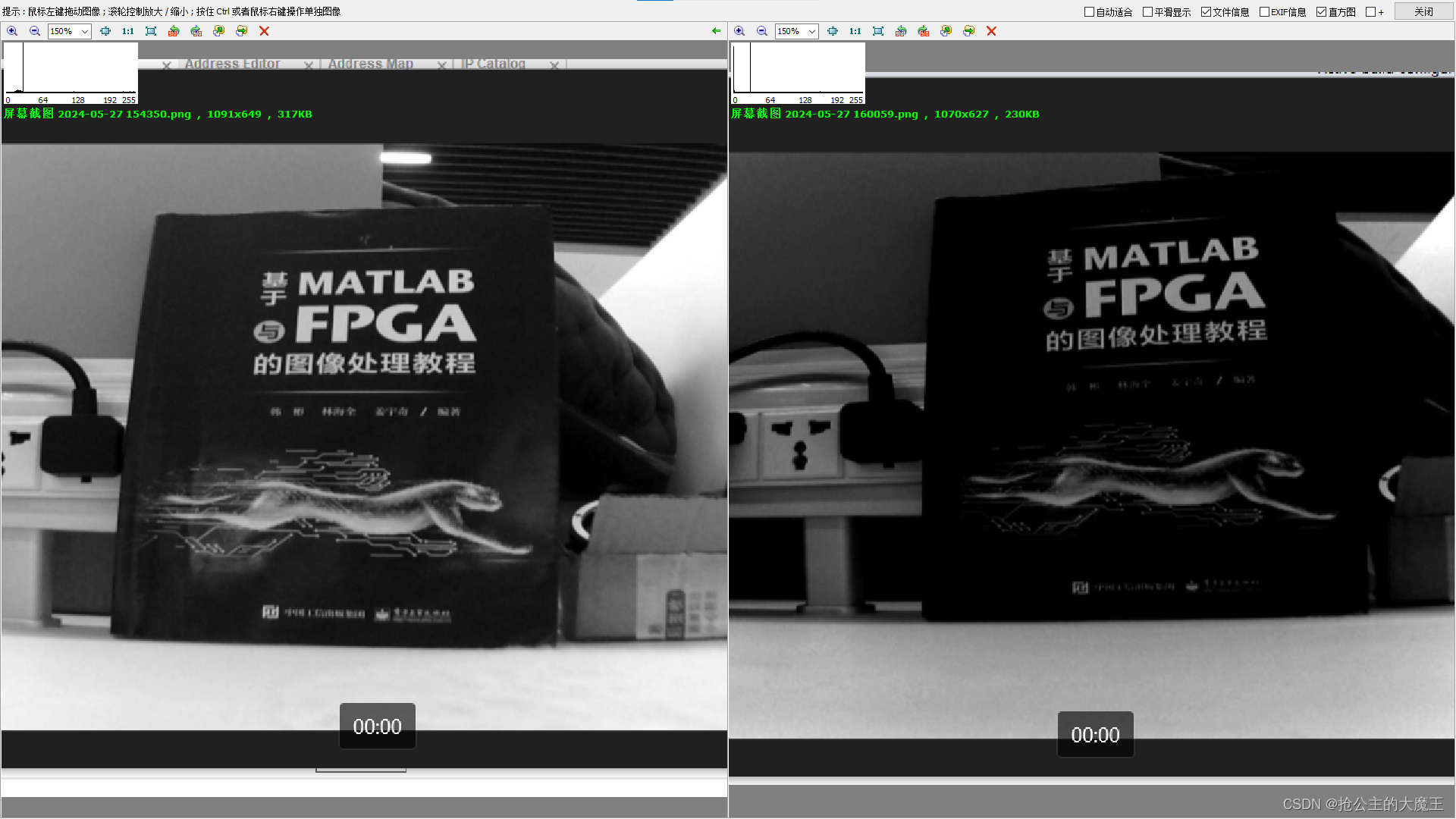The image size is (1456, 819).
Task: Open the left pane 150% zoom dropdown
Action: pos(85,31)
